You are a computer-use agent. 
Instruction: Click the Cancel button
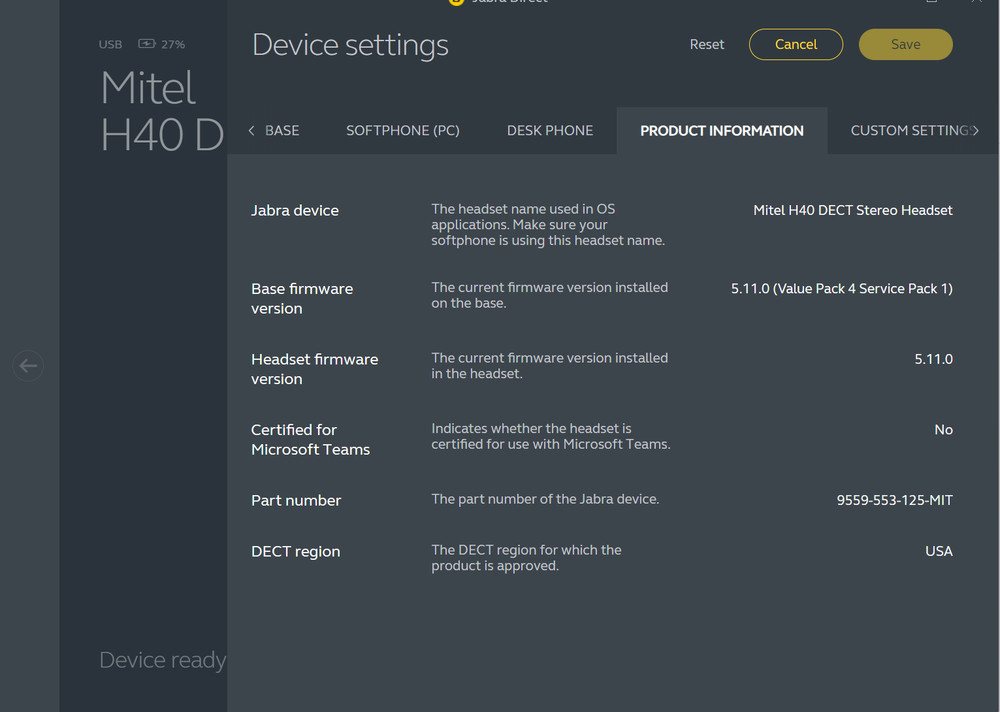tap(796, 44)
